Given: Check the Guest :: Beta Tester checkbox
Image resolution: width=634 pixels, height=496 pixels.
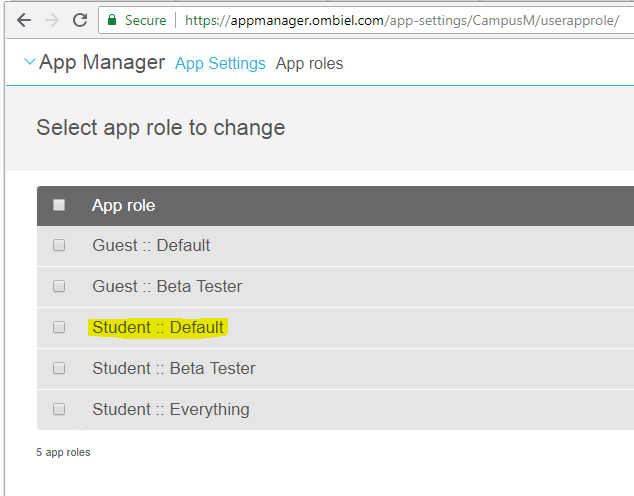Looking at the screenshot, I should tap(59, 286).
